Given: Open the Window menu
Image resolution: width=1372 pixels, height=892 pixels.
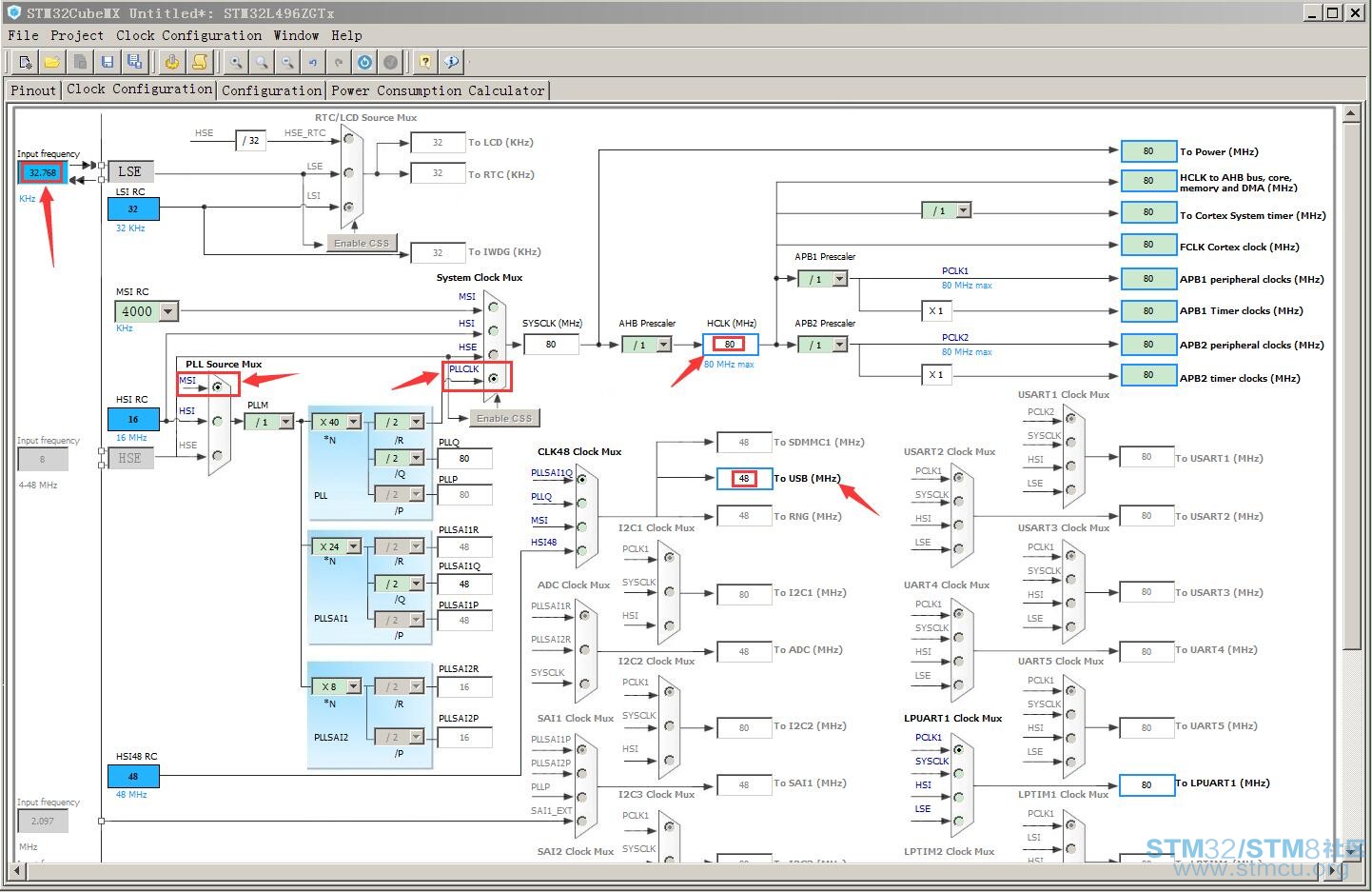Looking at the screenshot, I should (x=297, y=35).
